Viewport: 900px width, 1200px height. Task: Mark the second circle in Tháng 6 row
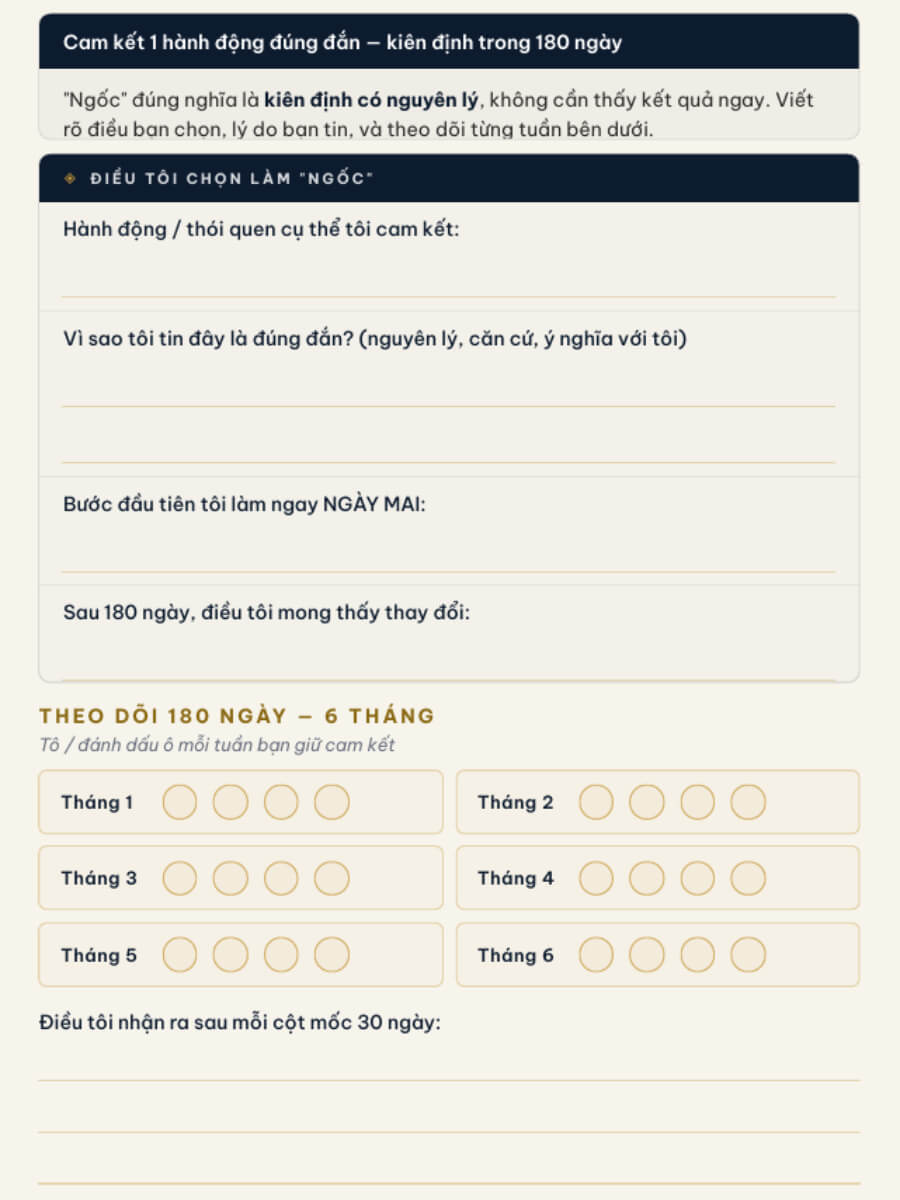tap(647, 955)
